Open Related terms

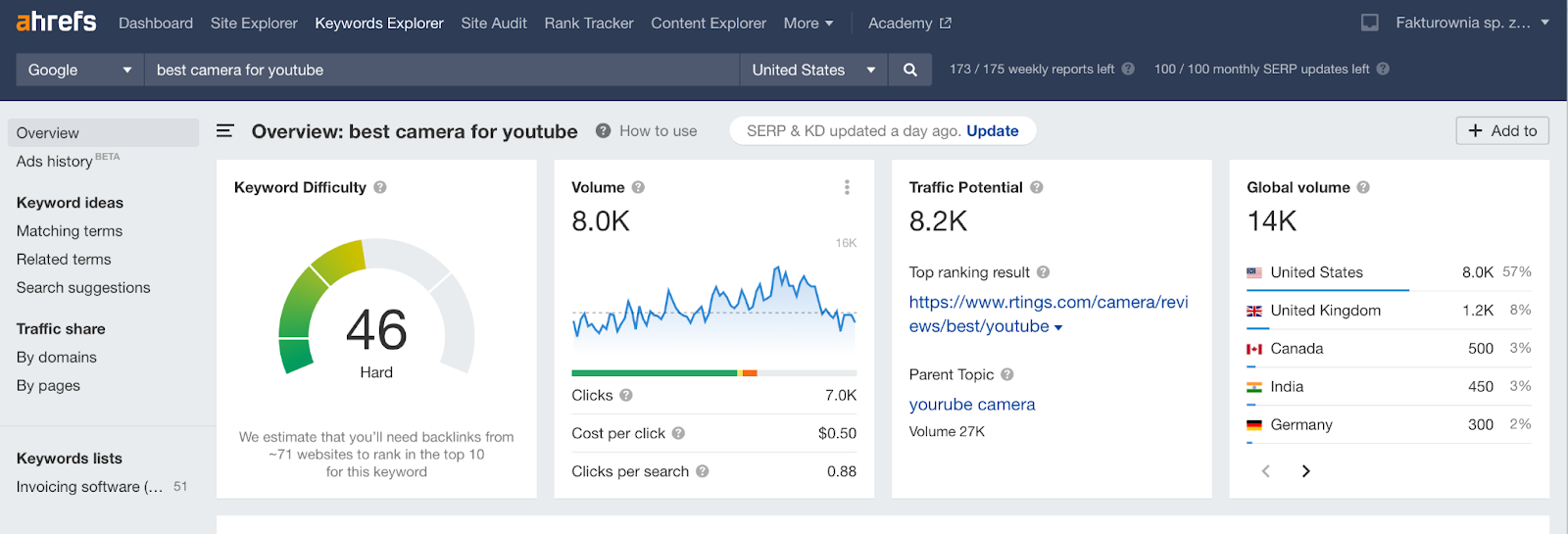[64, 260]
